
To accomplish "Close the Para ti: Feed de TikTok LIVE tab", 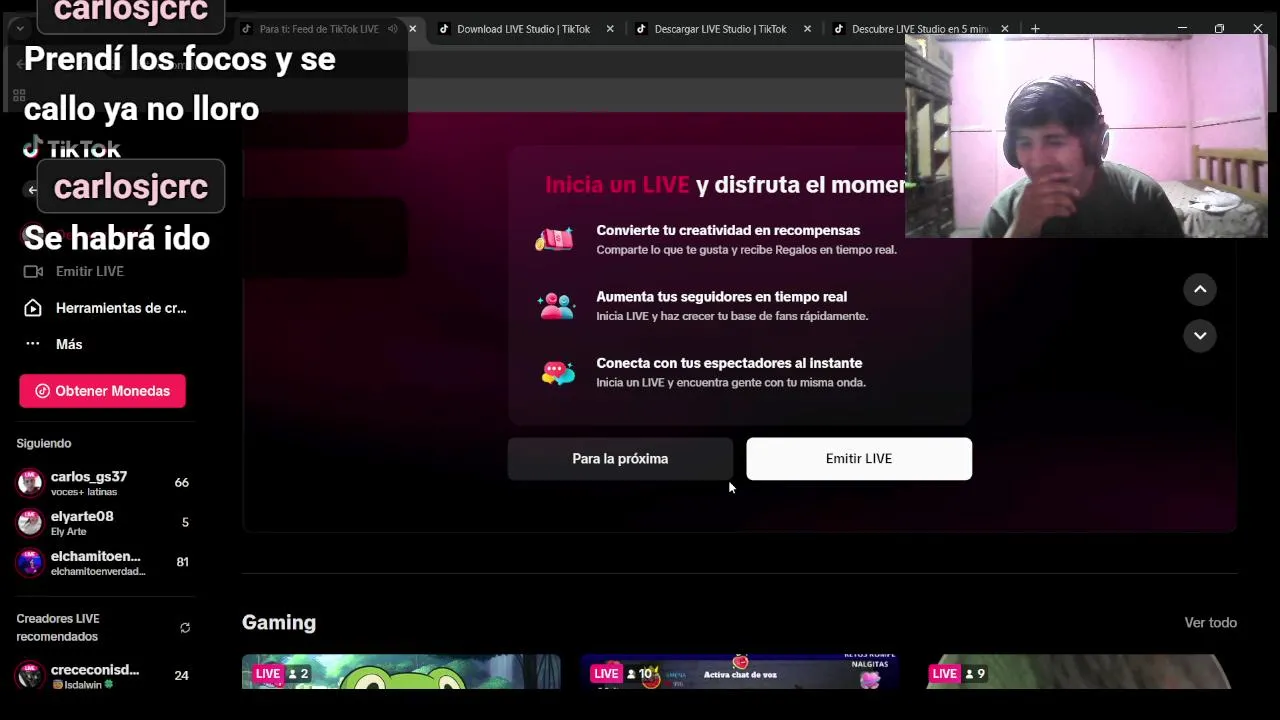I will pyautogui.click(x=412, y=29).
